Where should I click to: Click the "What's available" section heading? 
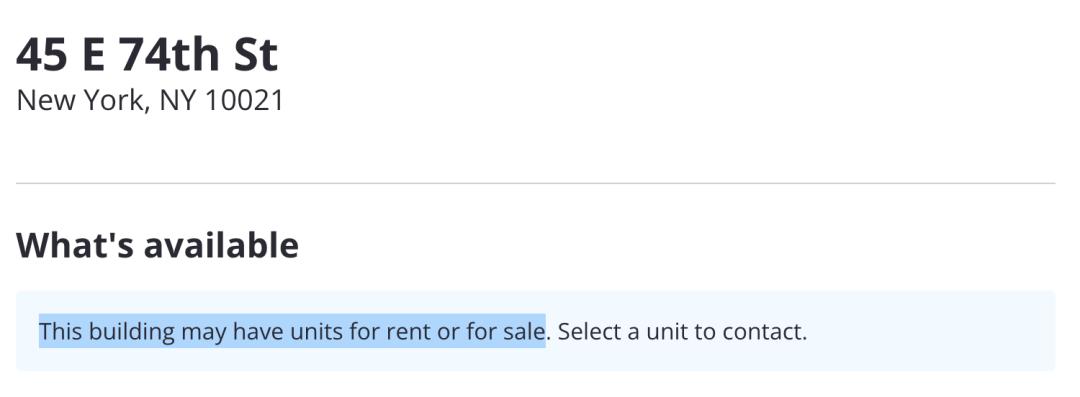point(157,245)
